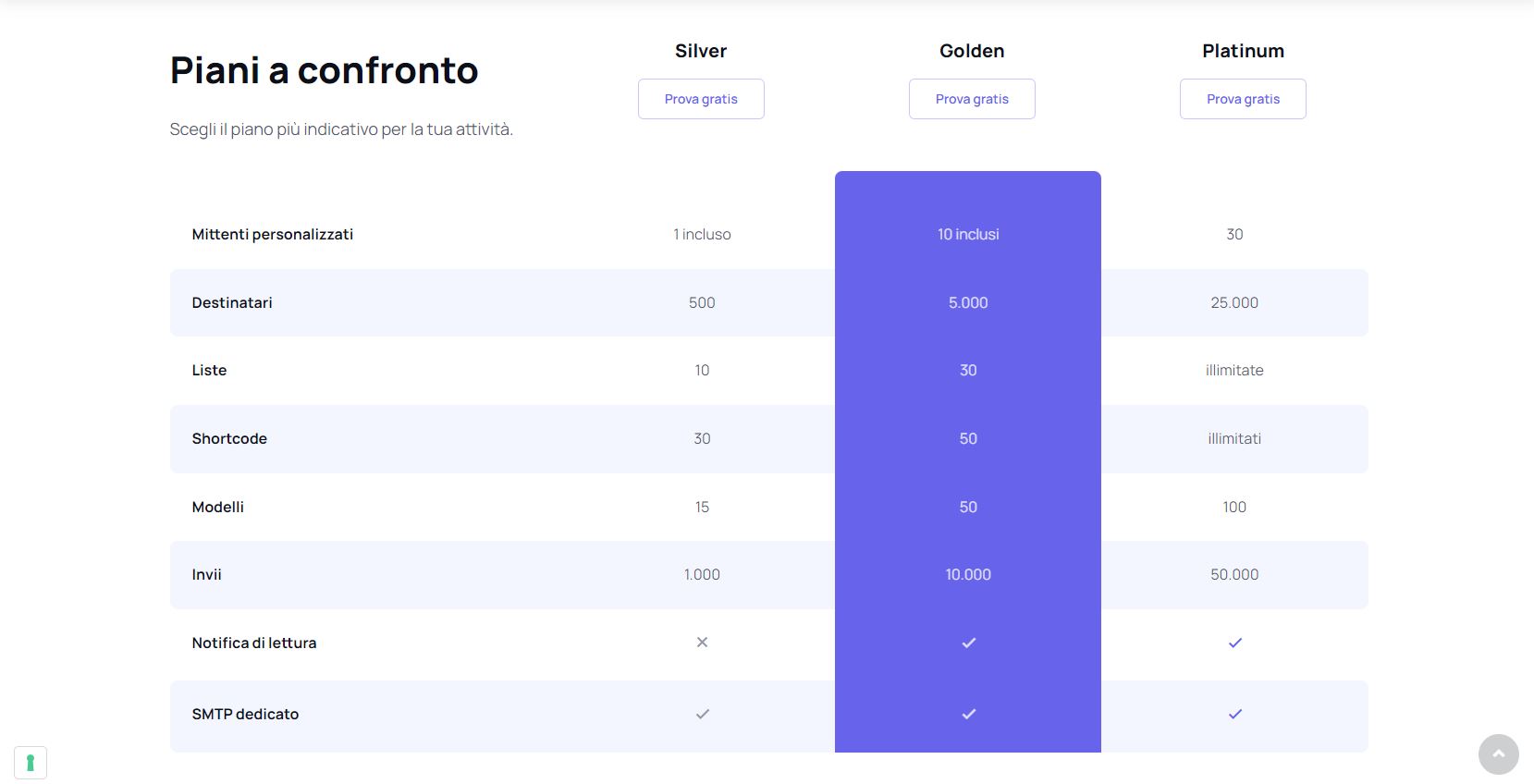The image size is (1534, 784).
Task: Click the Silver Liste value 10
Action: click(702, 370)
